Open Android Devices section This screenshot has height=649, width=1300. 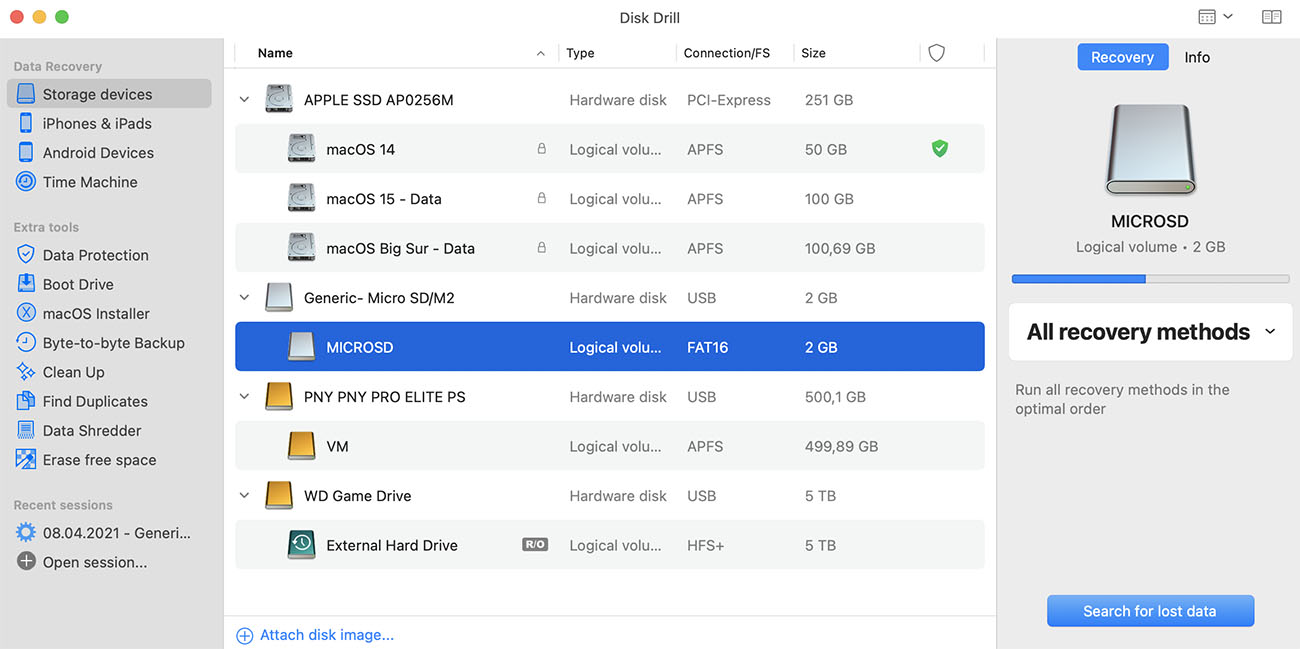[98, 153]
